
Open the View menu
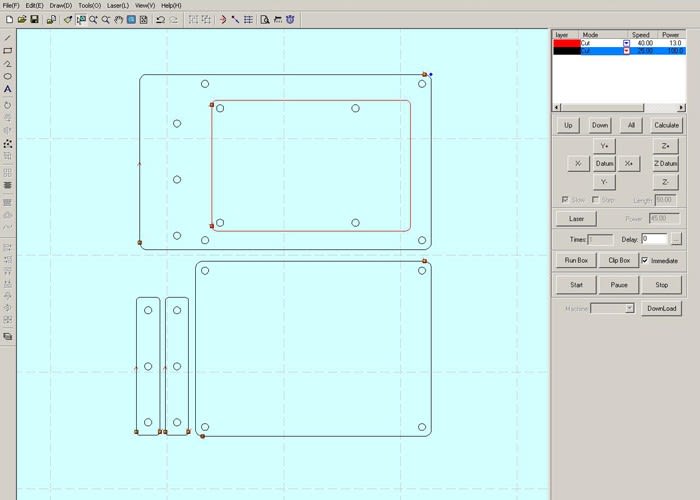145,5
